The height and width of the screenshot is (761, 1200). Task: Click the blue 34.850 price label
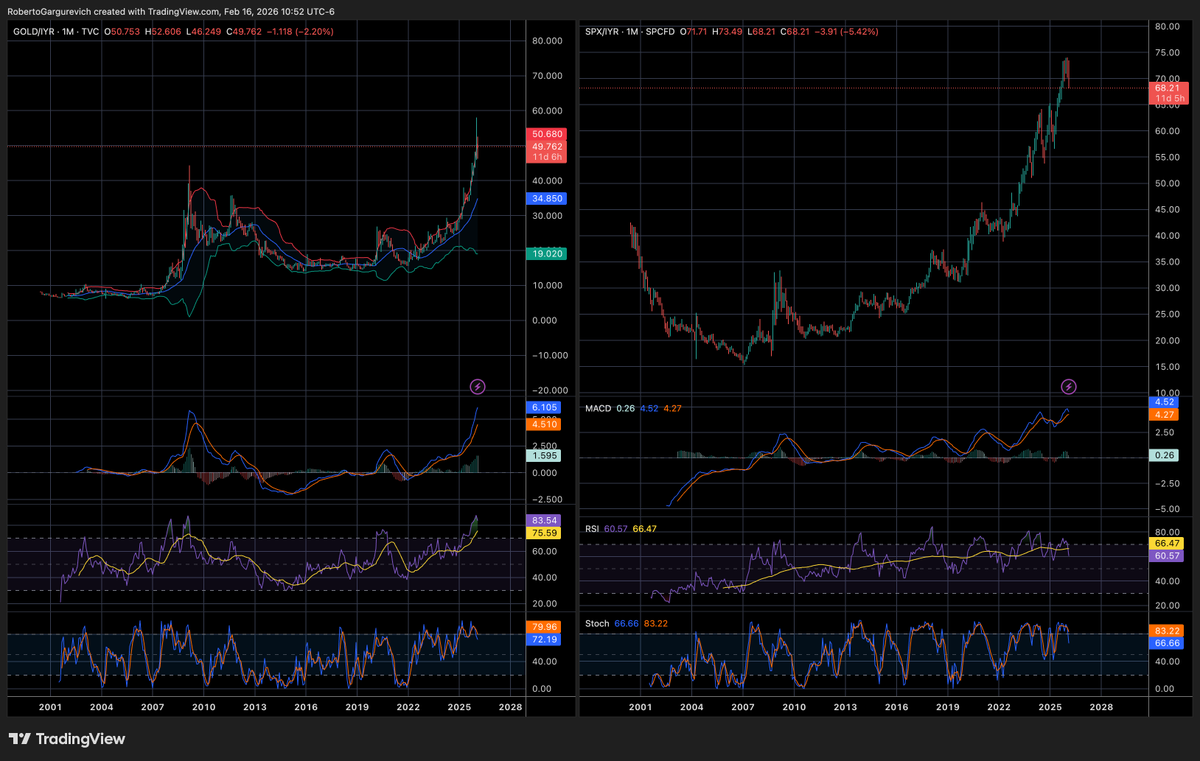[545, 199]
